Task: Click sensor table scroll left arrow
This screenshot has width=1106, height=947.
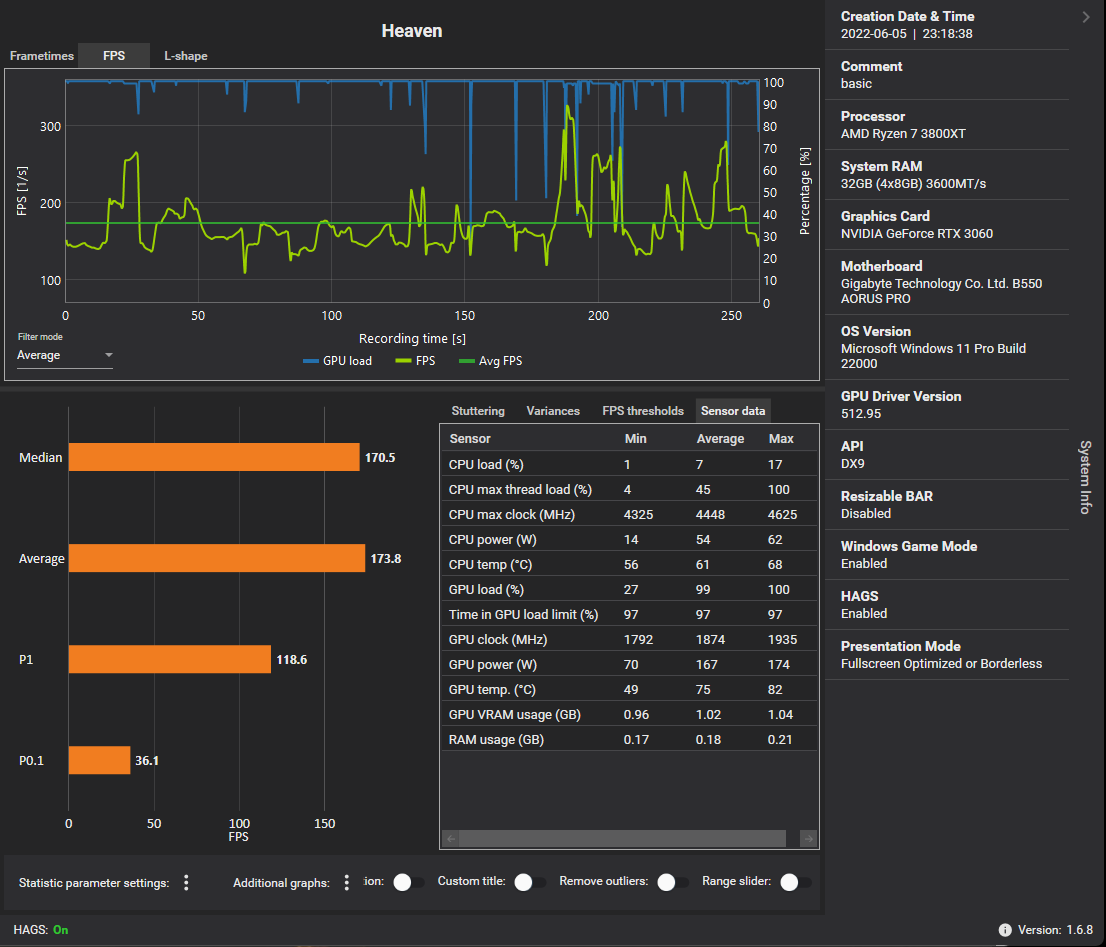Action: (451, 838)
